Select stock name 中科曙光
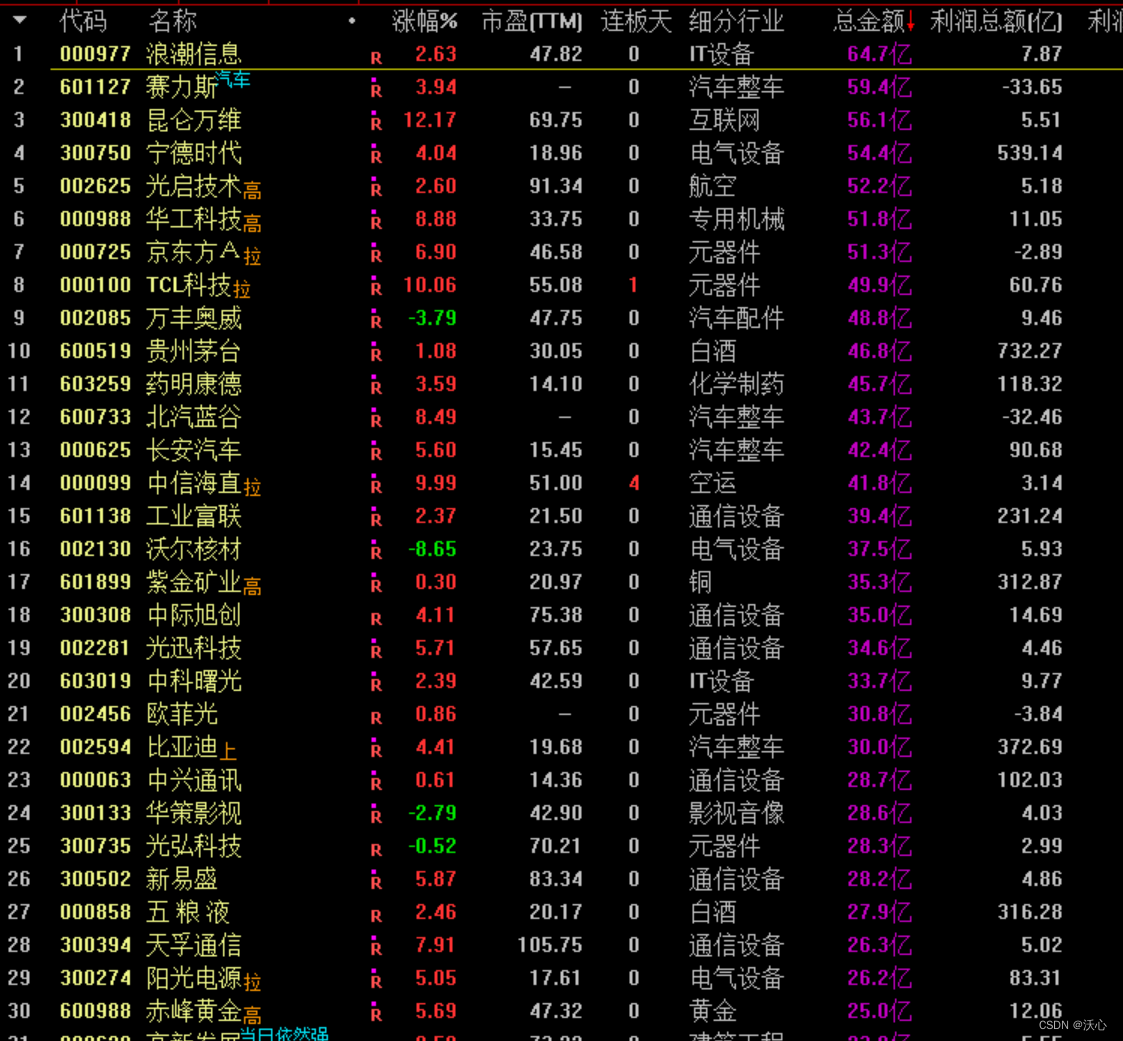 point(193,680)
